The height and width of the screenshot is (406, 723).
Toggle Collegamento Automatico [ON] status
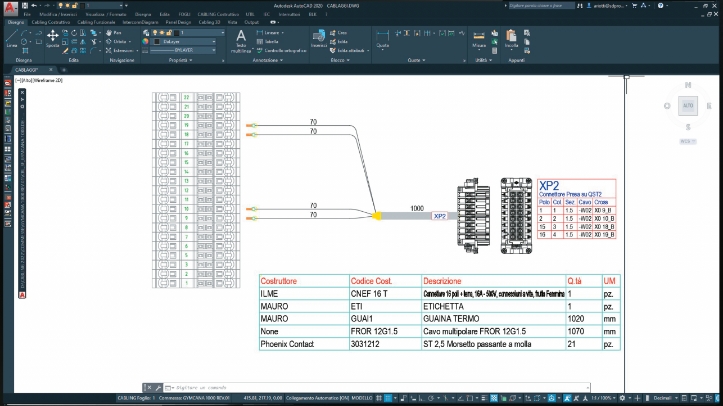(318, 398)
